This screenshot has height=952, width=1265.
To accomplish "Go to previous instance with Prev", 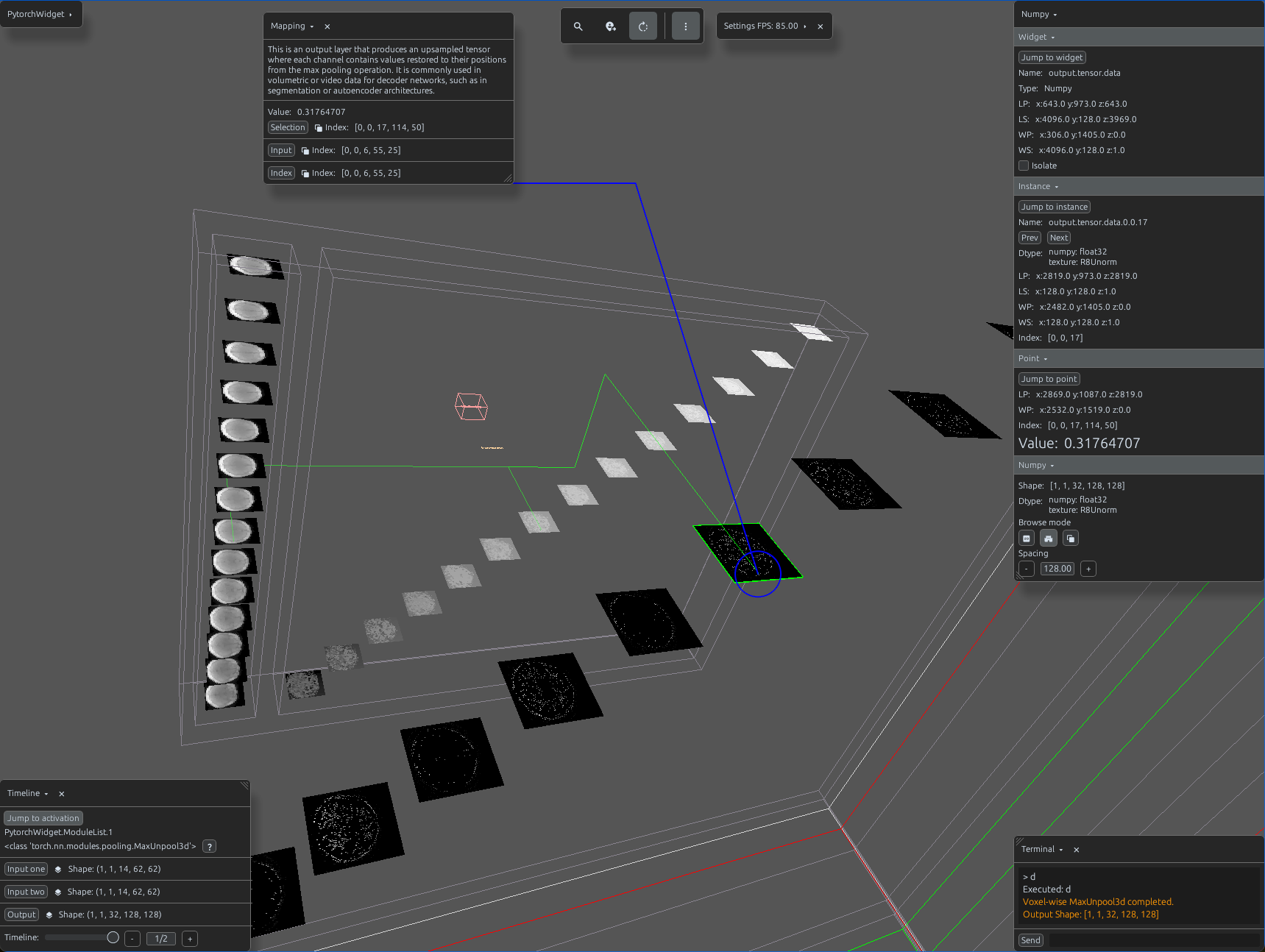I will [1030, 238].
